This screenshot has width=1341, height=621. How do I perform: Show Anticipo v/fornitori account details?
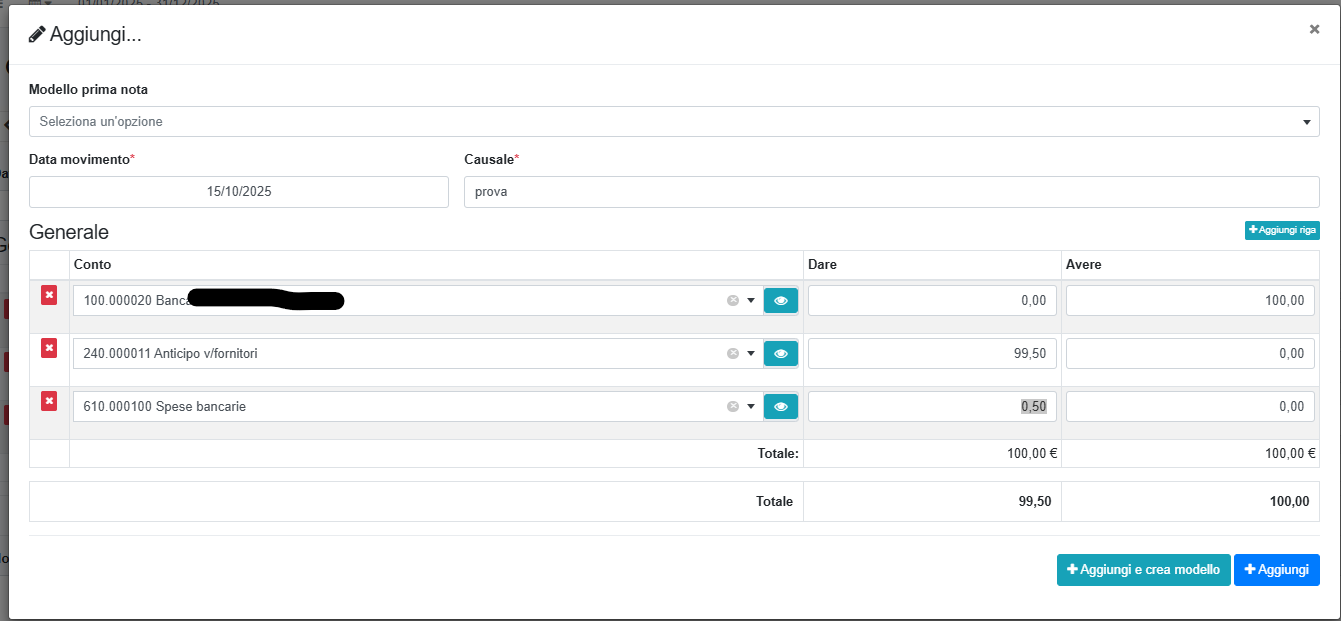tap(780, 353)
